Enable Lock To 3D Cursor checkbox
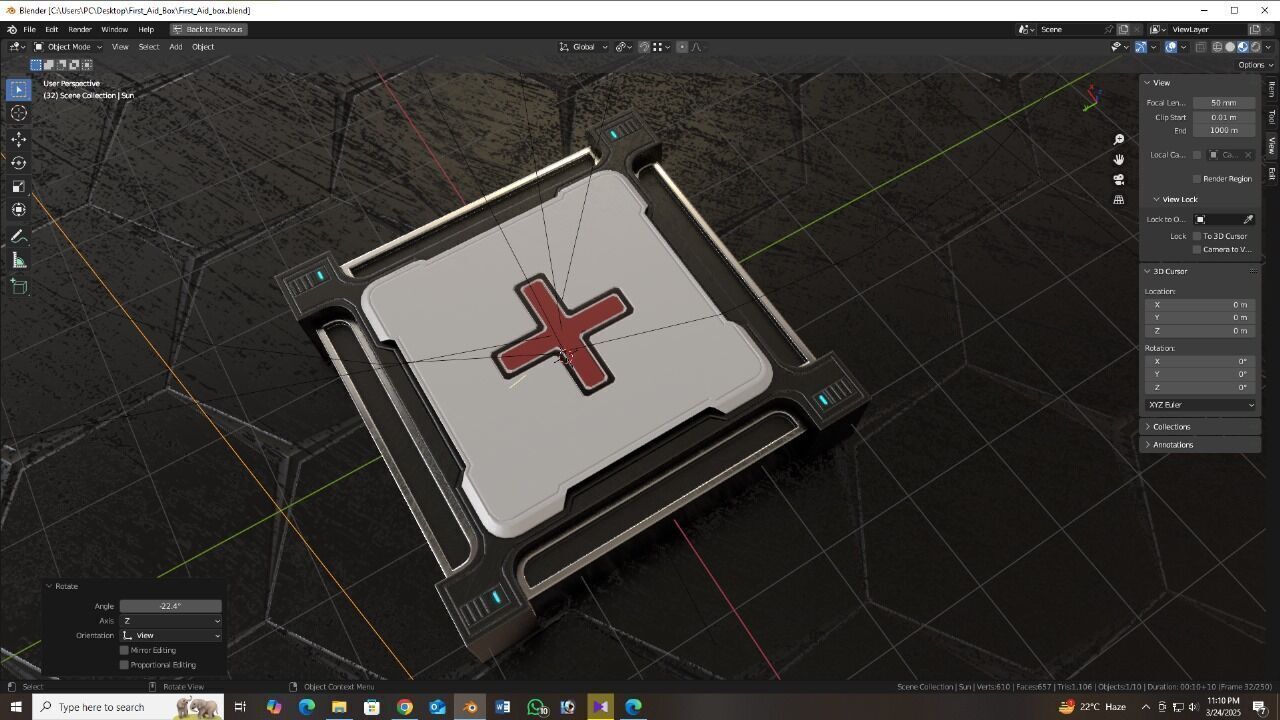The image size is (1280, 720). [1197, 236]
